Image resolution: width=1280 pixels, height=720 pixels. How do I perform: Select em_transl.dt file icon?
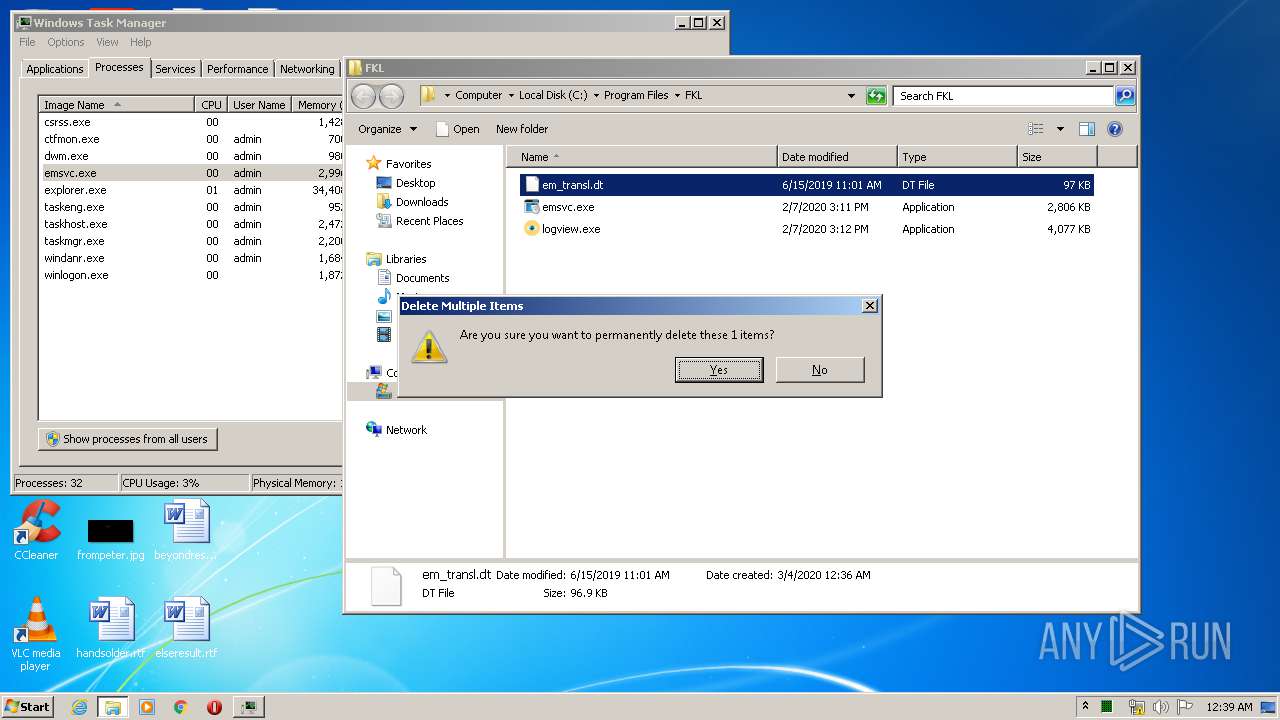[532, 185]
